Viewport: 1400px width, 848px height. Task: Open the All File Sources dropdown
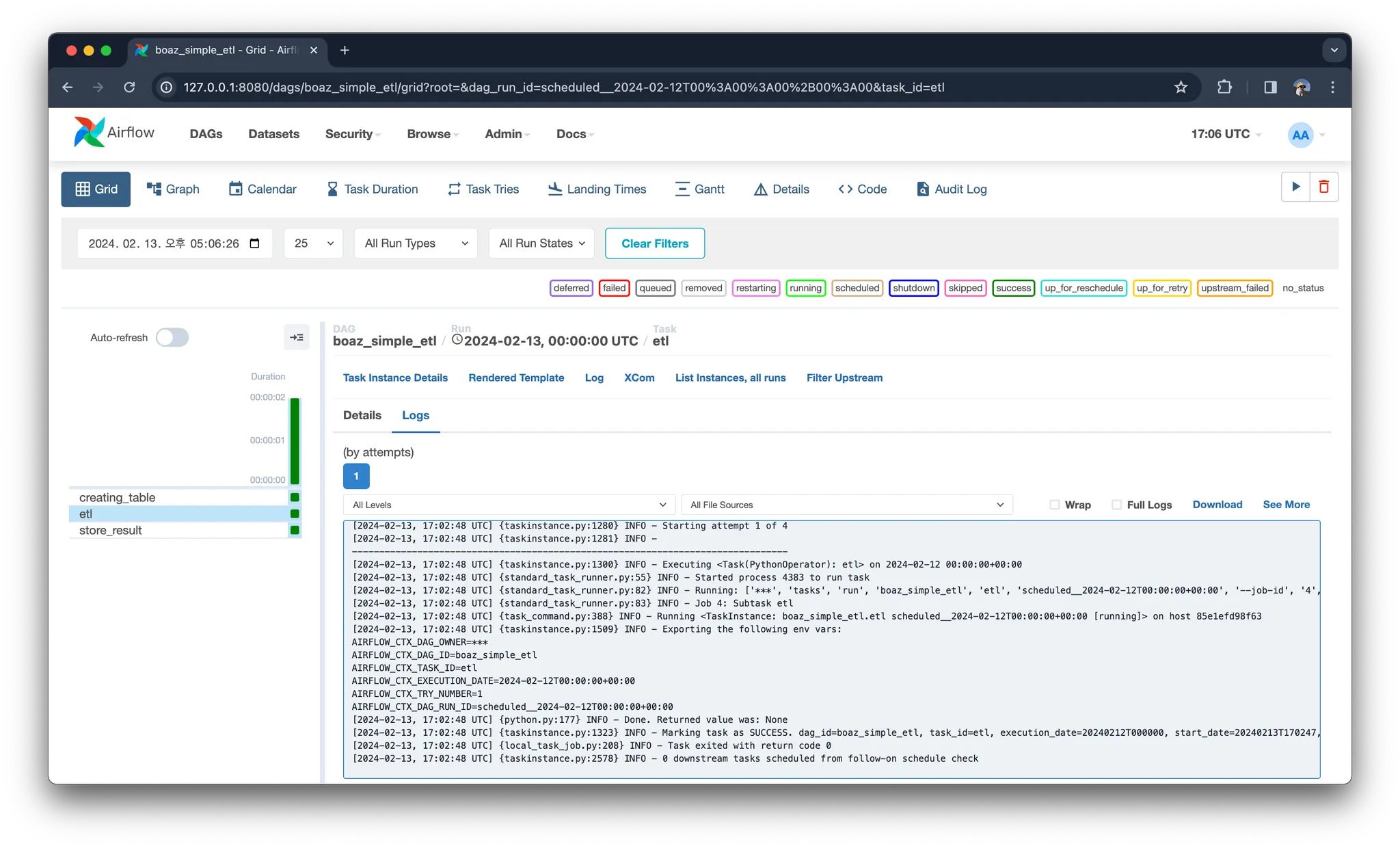click(846, 505)
